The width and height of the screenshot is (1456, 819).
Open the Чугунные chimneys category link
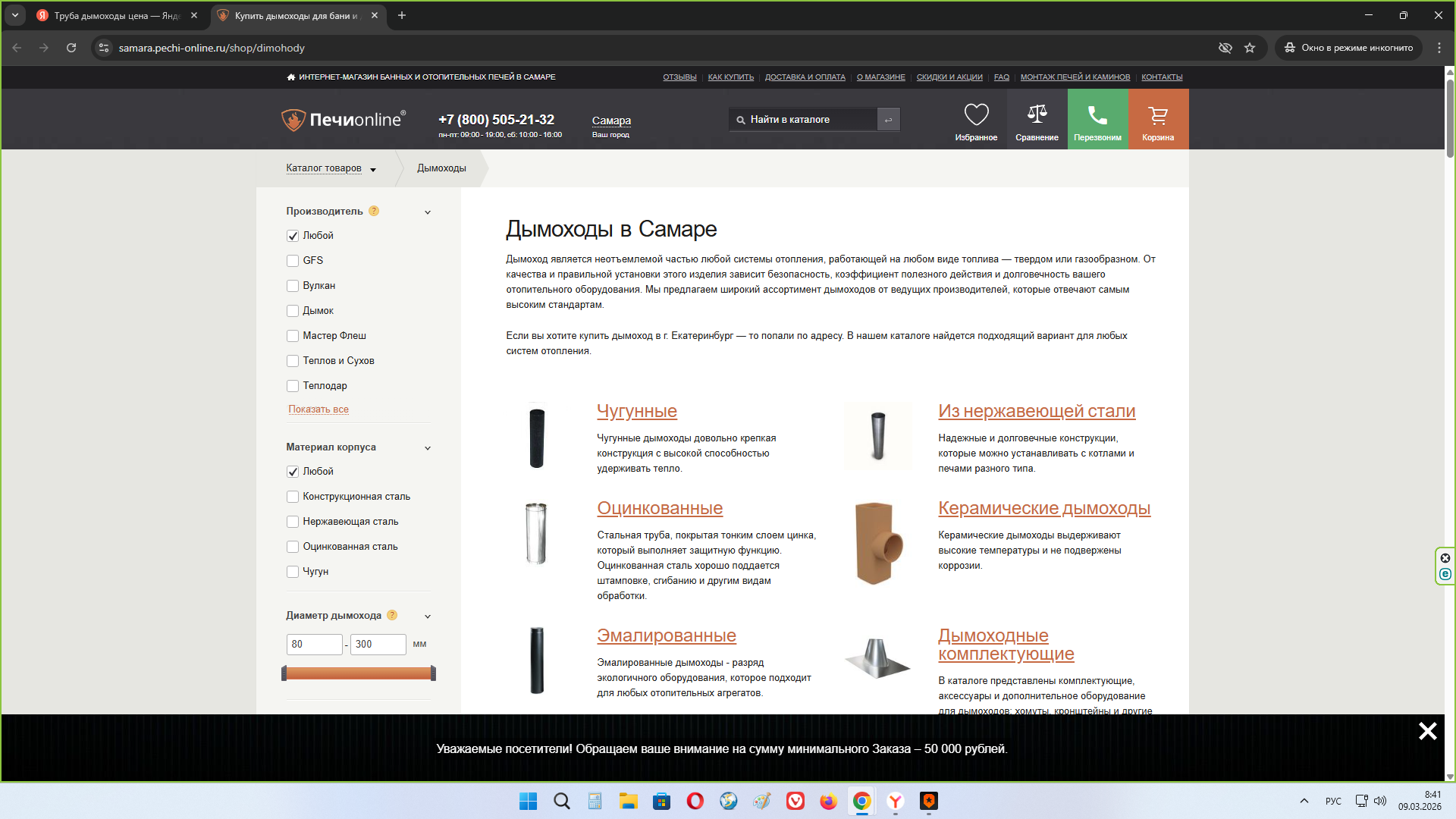click(636, 411)
